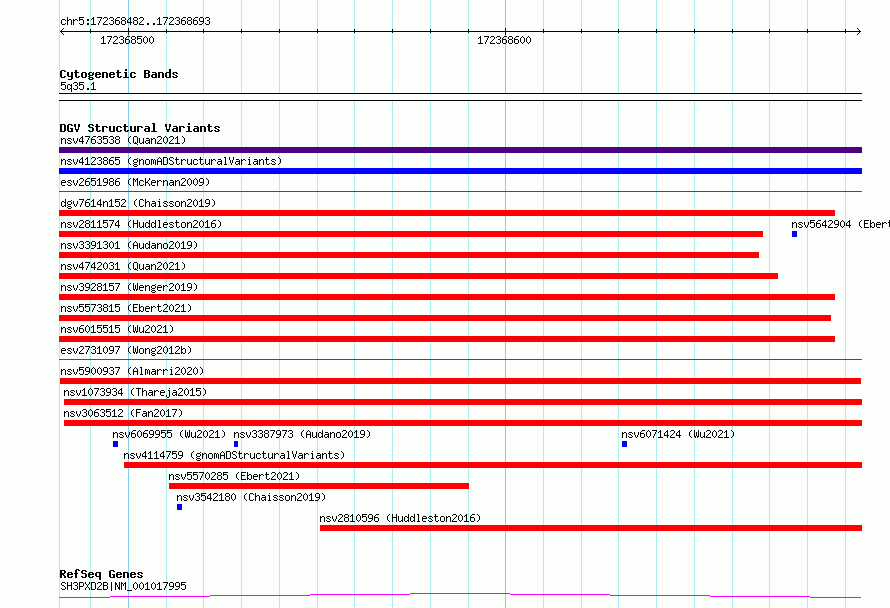Screen dimensions: 890x608
Task: Click the chr5:172368482..172368693 region label
Action: (135, 21)
